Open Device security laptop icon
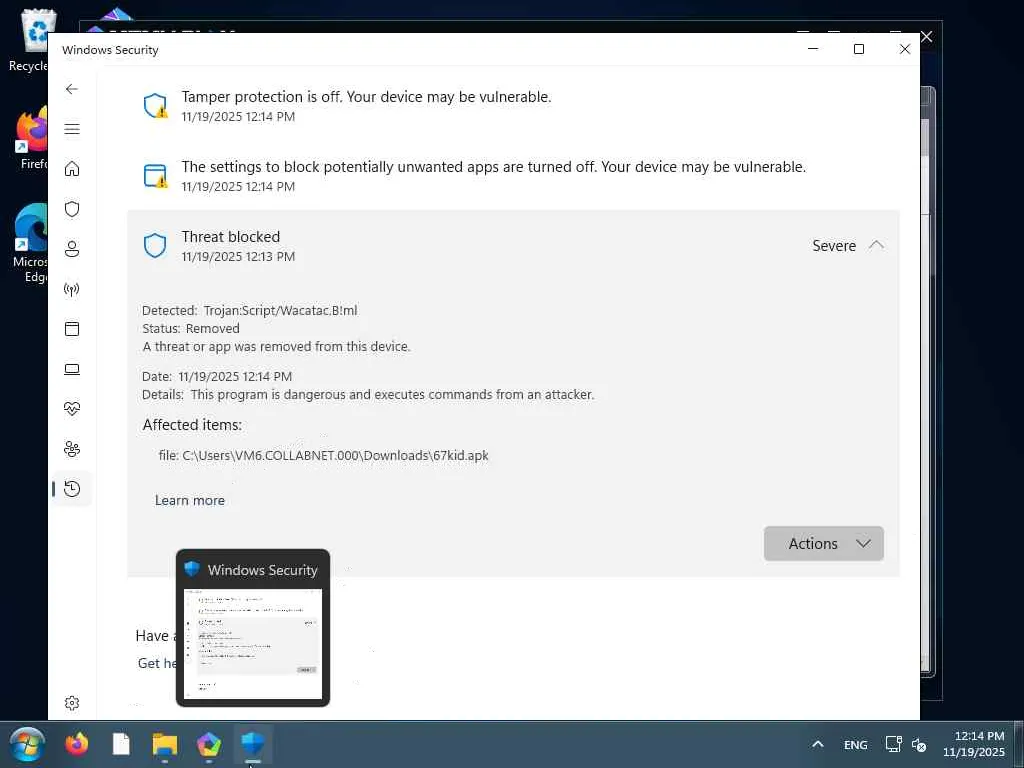This screenshot has height=768, width=1024. point(72,370)
